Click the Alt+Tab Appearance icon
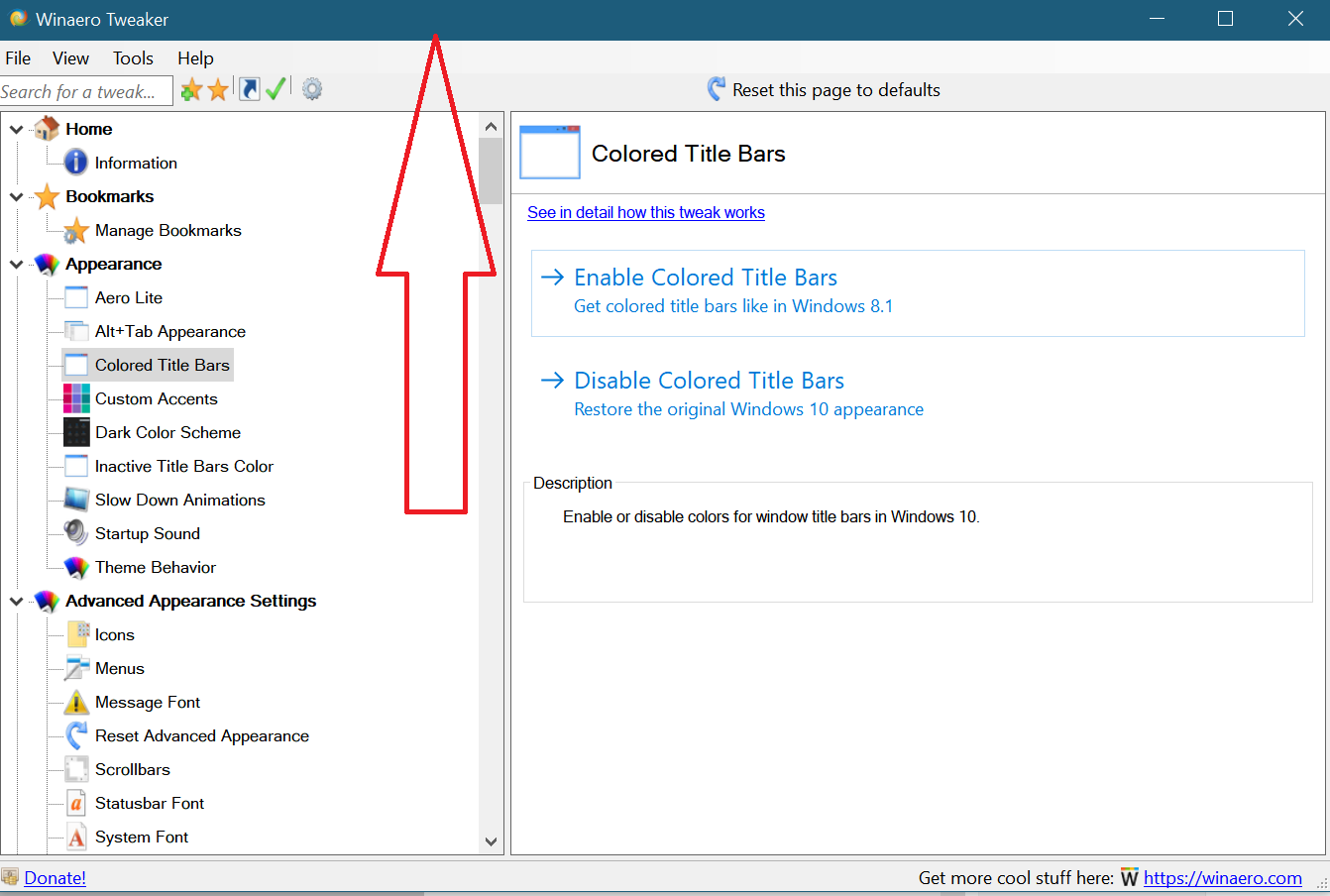 point(76,331)
